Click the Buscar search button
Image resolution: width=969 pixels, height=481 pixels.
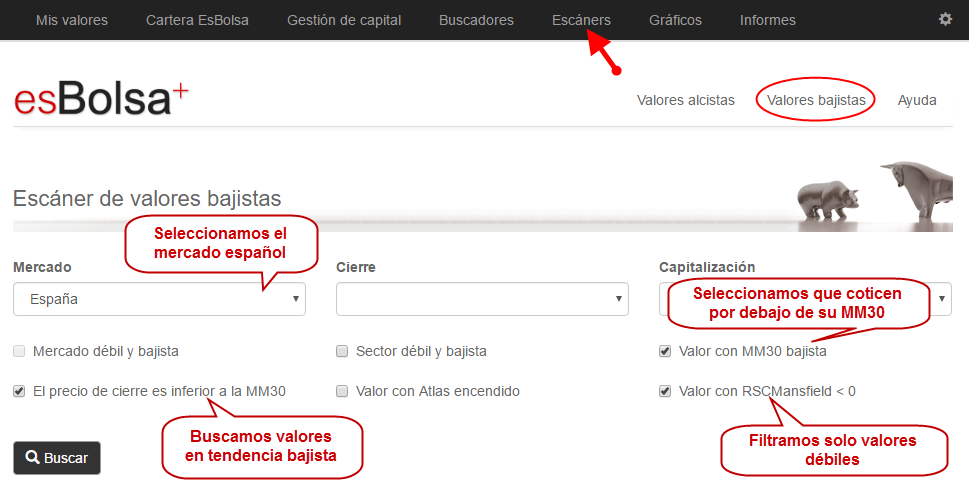(x=57, y=458)
